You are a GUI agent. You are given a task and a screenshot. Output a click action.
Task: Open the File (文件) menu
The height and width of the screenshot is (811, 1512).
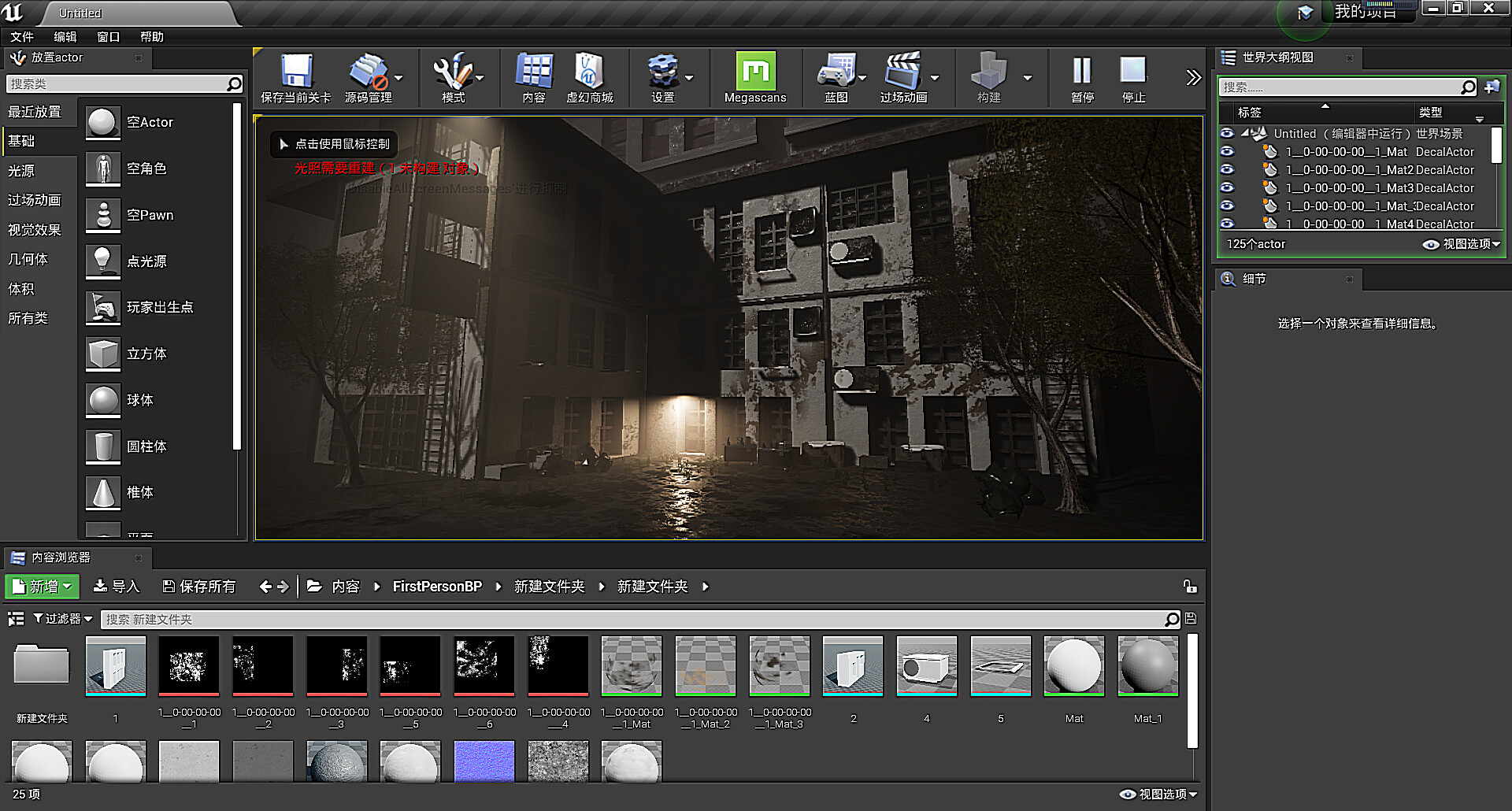pyautogui.click(x=22, y=37)
